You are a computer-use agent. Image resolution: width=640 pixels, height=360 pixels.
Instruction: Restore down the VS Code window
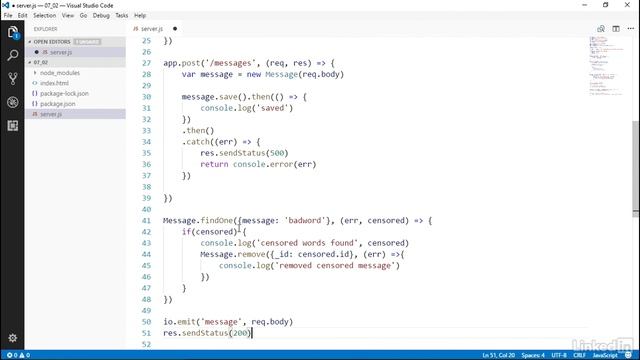pos(606,5)
